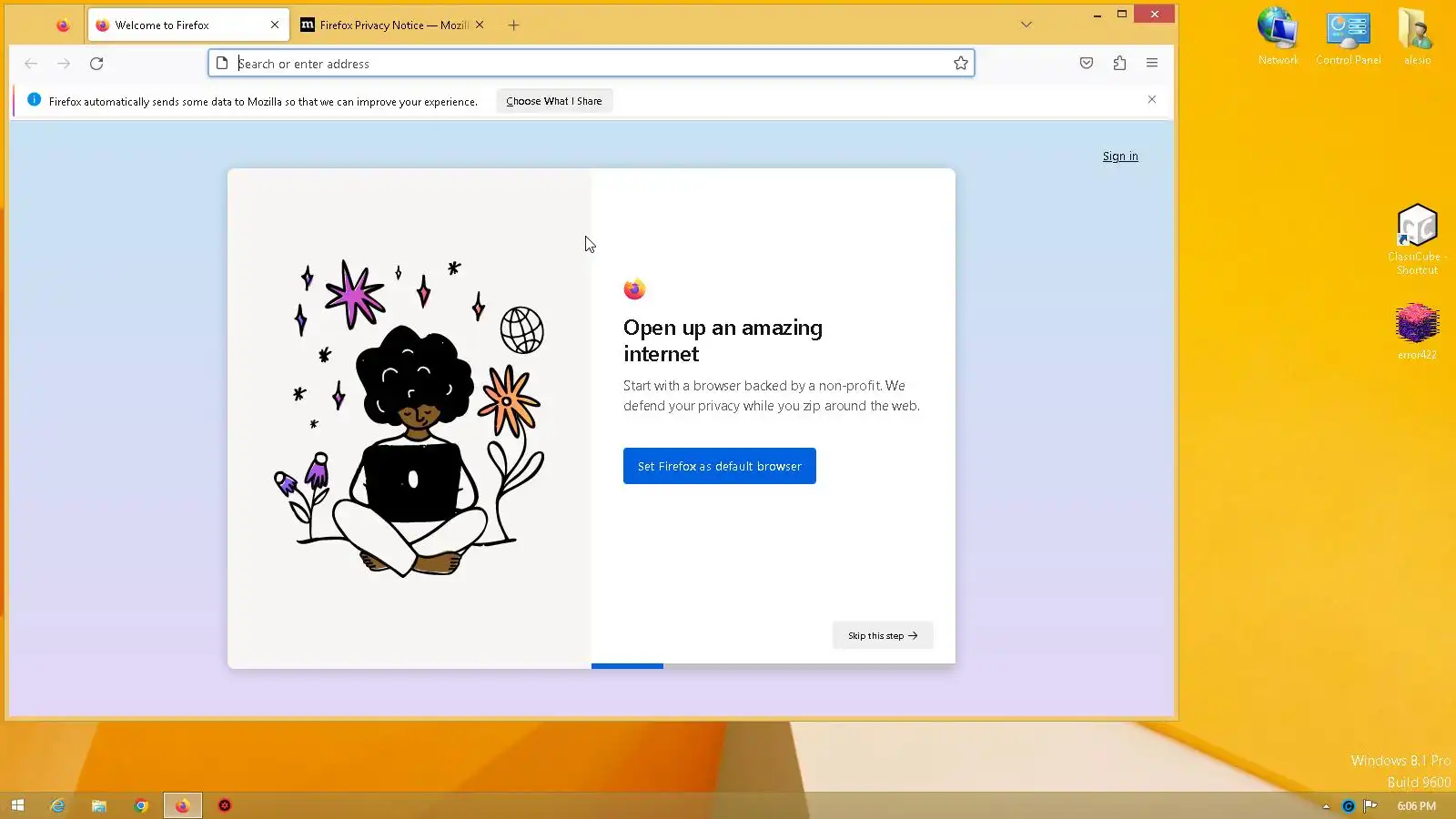The image size is (1456, 819).
Task: Save page to Pocket
Action: click(1087, 64)
